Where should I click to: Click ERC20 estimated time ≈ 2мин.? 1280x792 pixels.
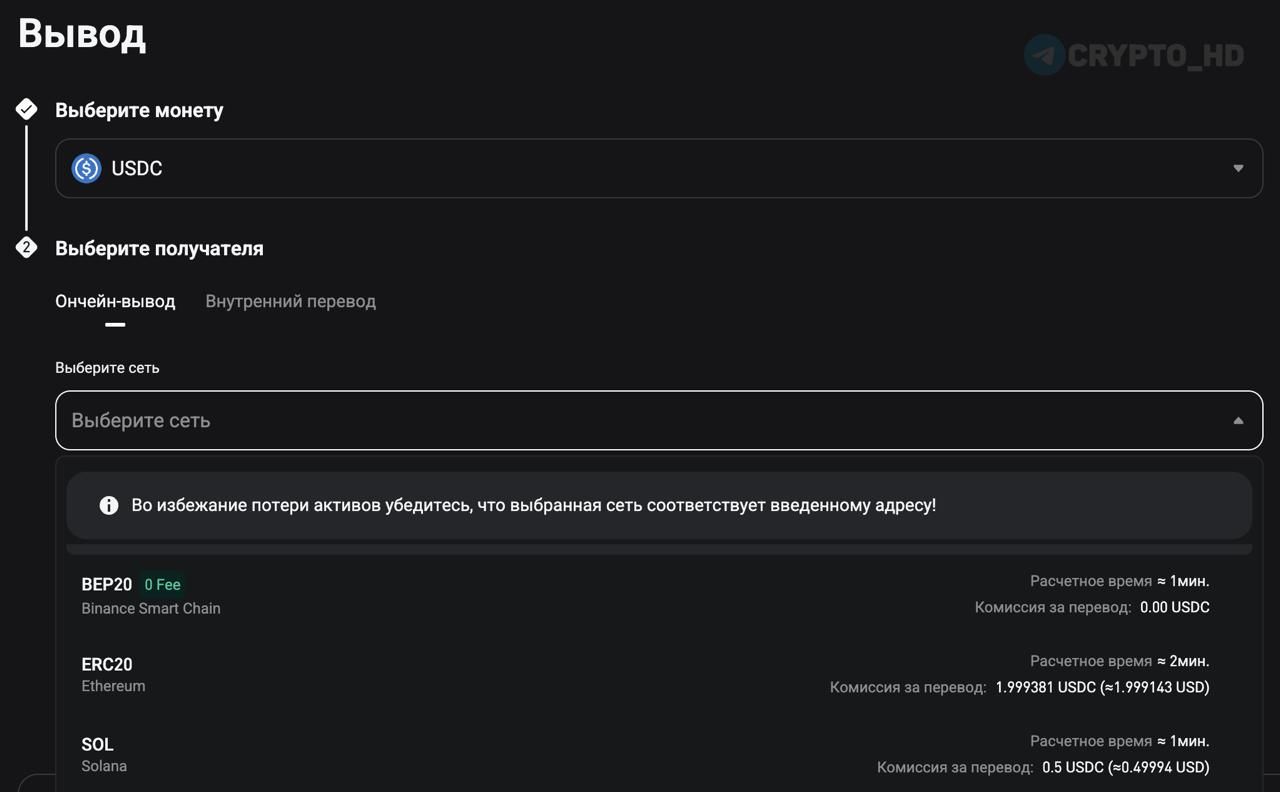click(1183, 661)
